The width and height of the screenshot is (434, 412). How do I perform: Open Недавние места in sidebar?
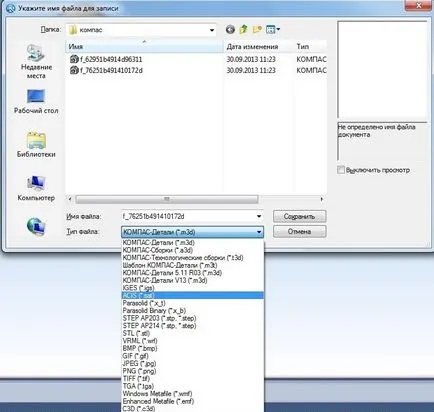tap(36, 62)
